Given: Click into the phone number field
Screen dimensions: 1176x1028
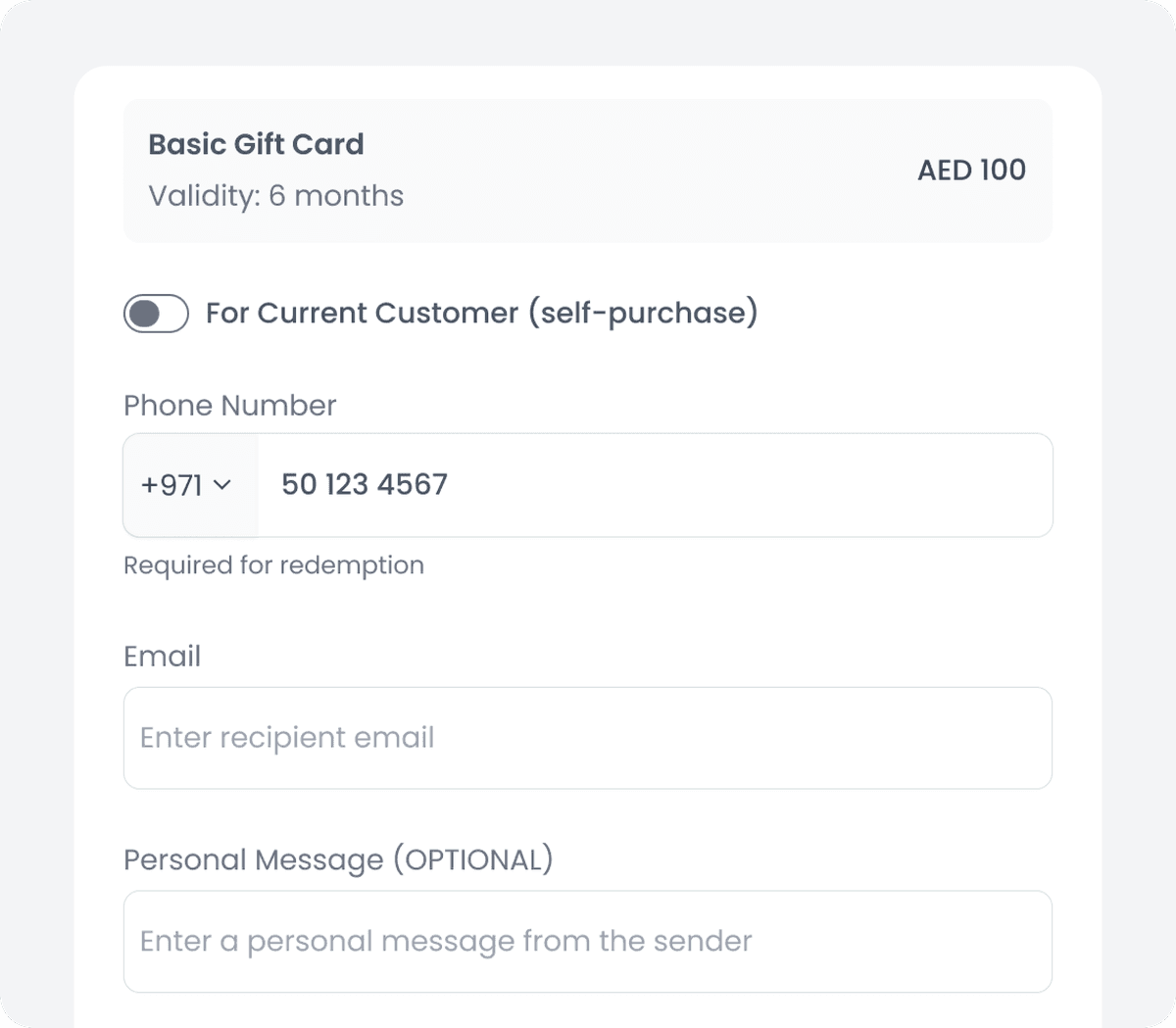Looking at the screenshot, I should tap(655, 485).
